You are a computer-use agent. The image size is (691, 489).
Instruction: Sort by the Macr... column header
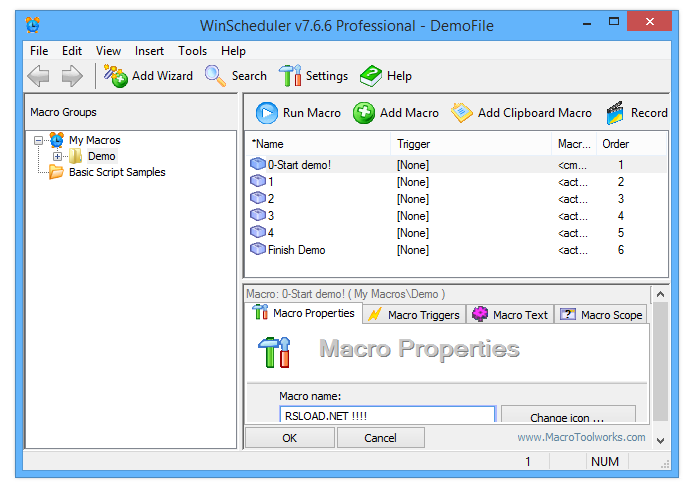click(574, 144)
